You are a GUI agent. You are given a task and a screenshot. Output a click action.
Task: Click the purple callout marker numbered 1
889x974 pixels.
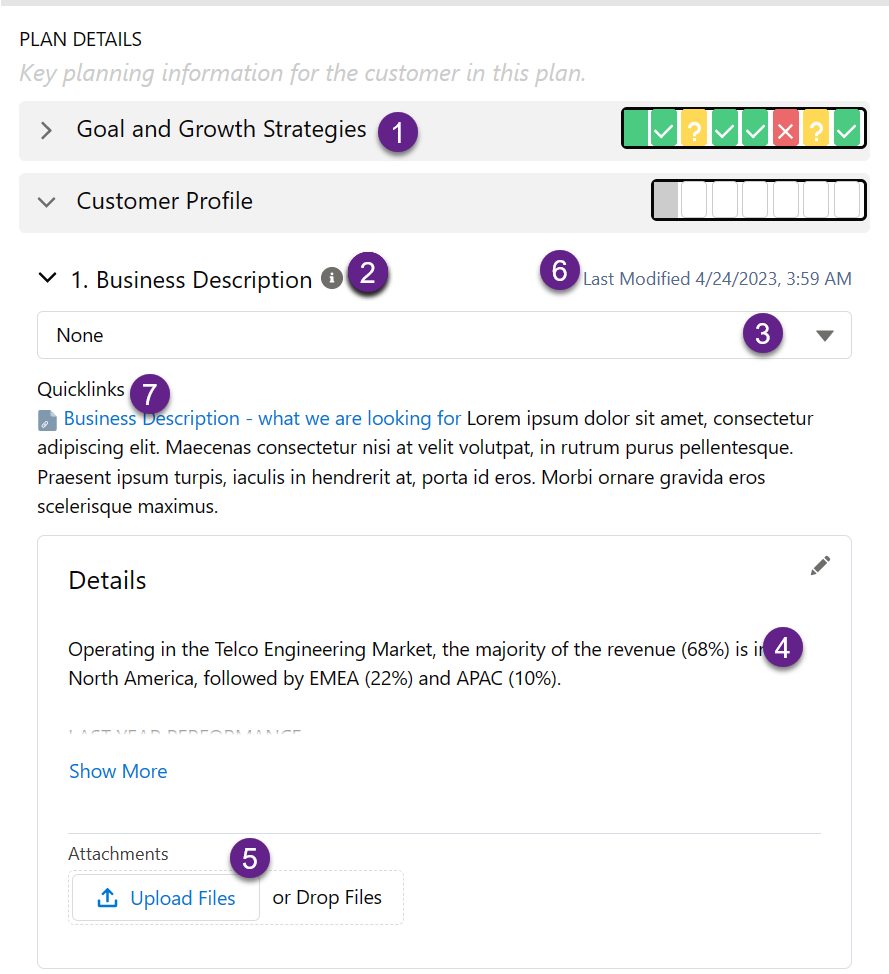click(x=398, y=132)
